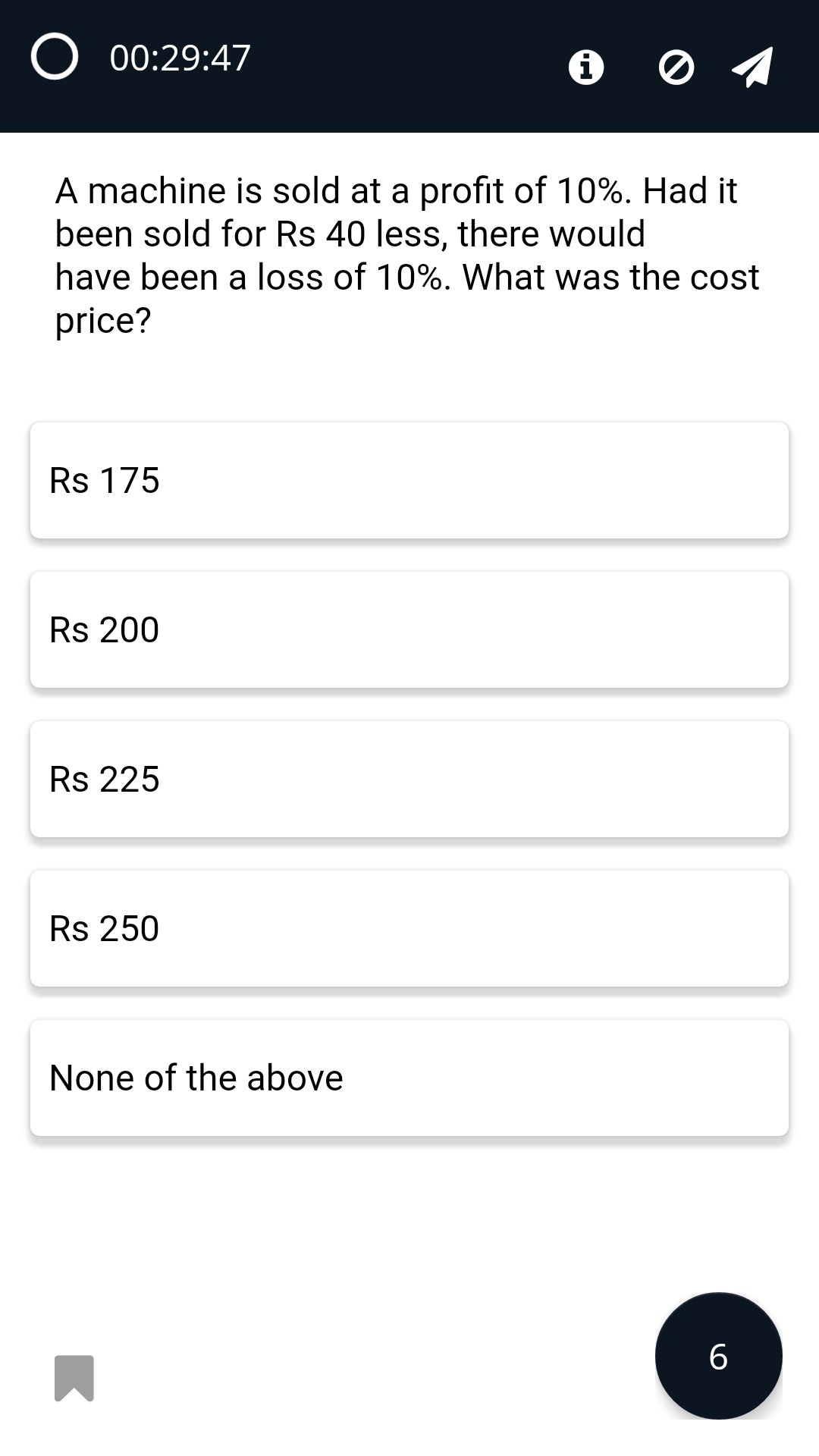
Task: Open the info icon in header
Action: (585, 67)
